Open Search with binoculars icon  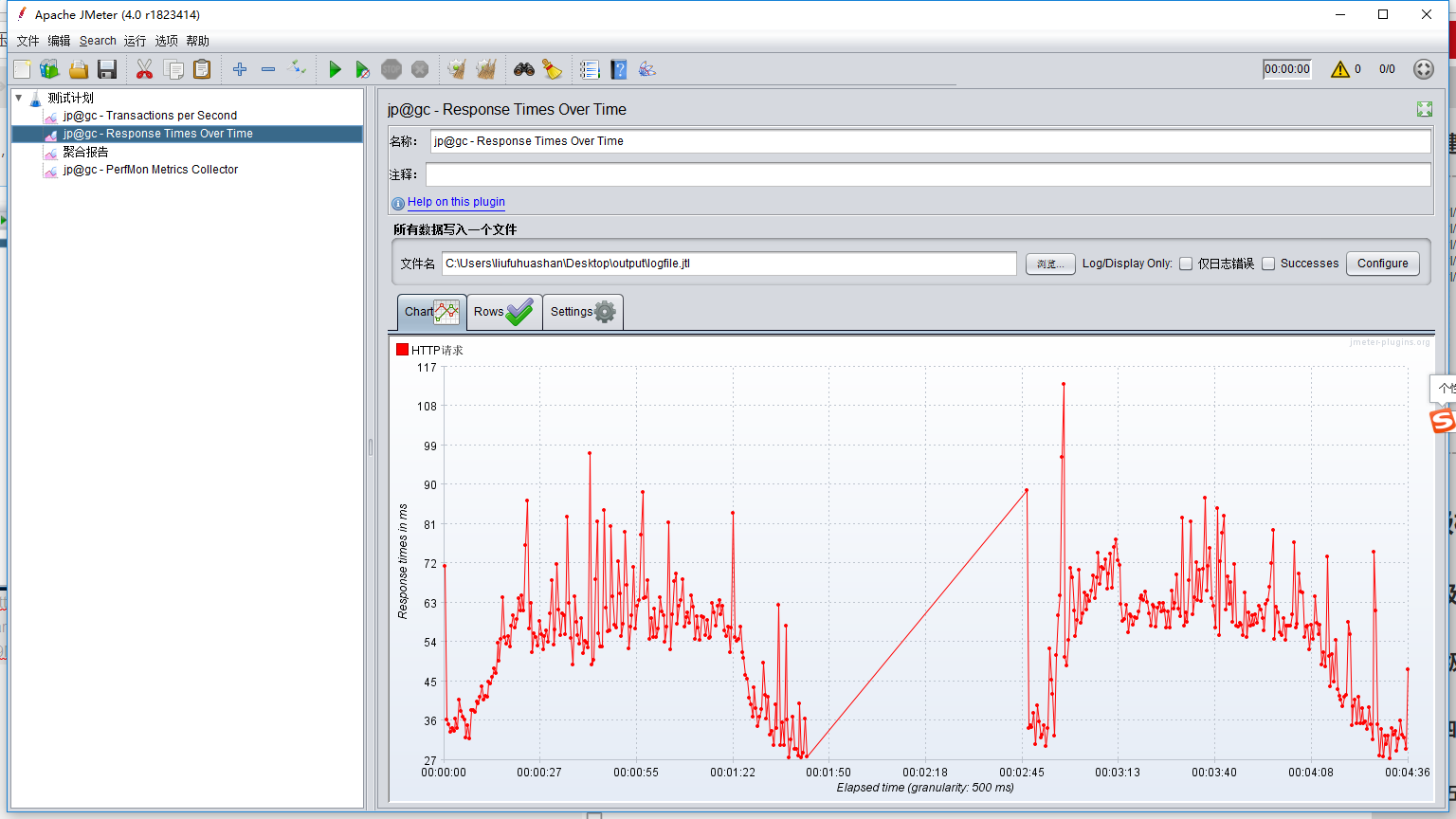524,69
